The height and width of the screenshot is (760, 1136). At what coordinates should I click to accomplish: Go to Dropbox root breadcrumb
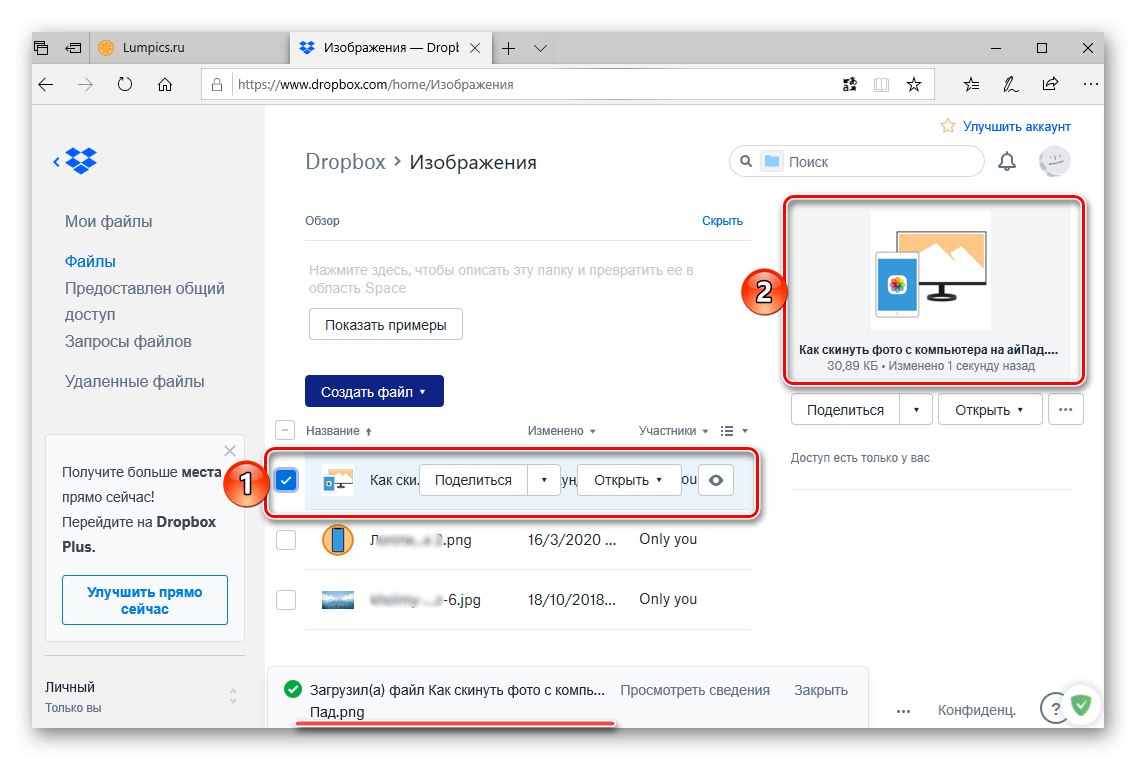(346, 162)
